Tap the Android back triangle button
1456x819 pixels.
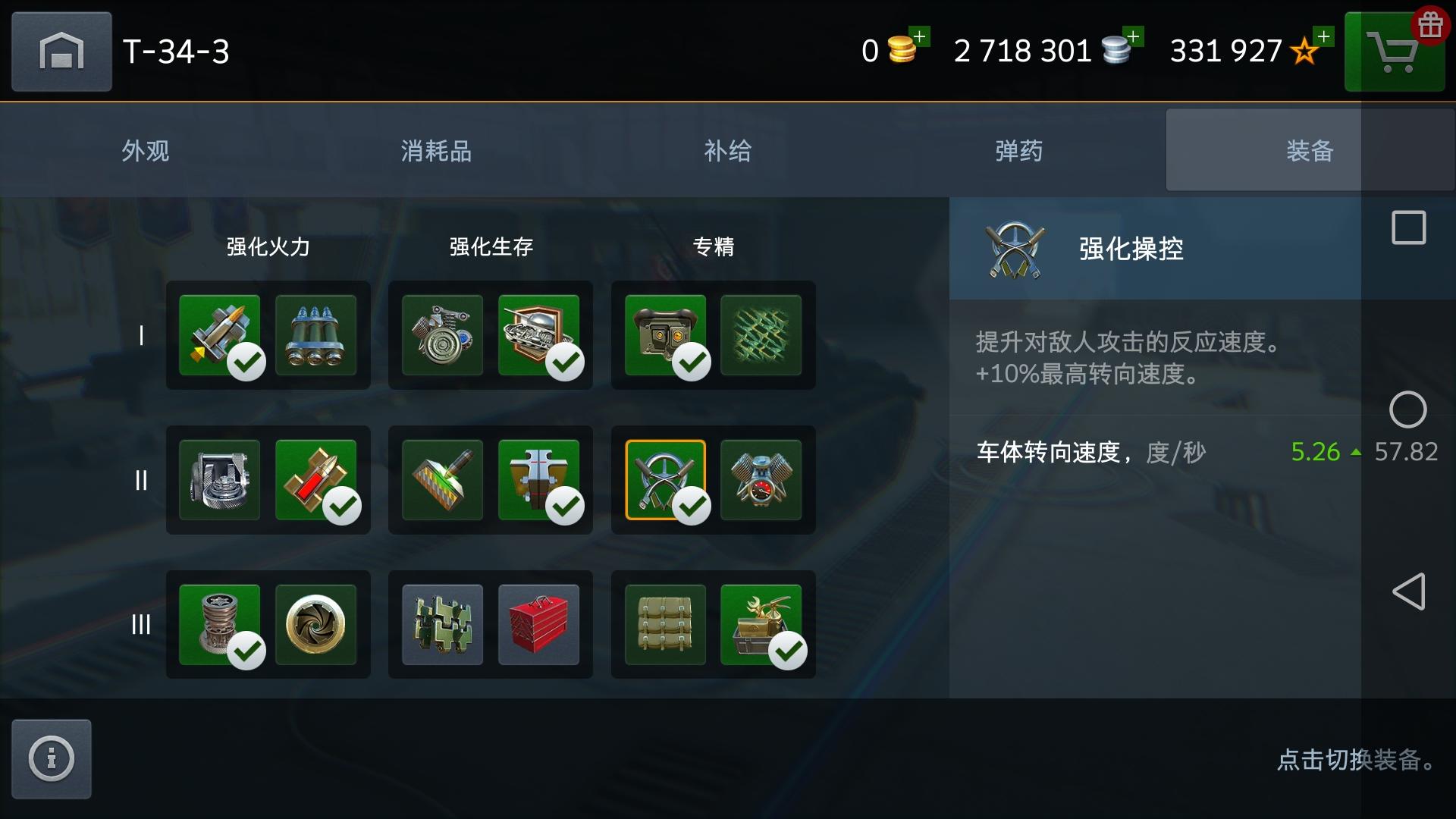click(x=1408, y=591)
